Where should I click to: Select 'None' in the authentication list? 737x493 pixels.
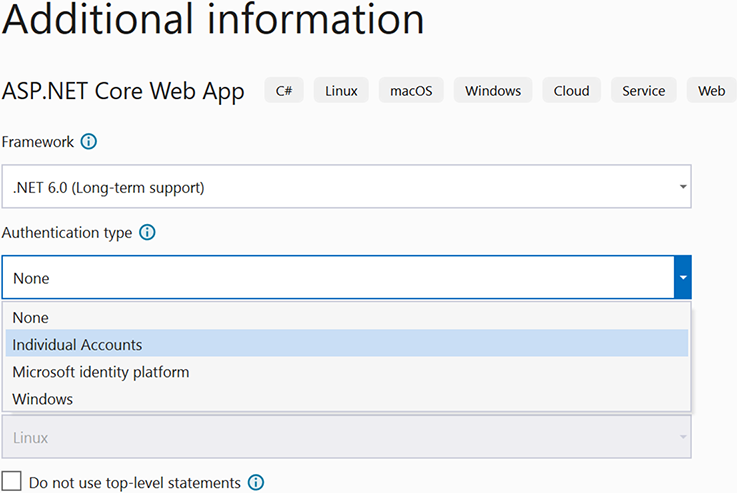click(346, 317)
